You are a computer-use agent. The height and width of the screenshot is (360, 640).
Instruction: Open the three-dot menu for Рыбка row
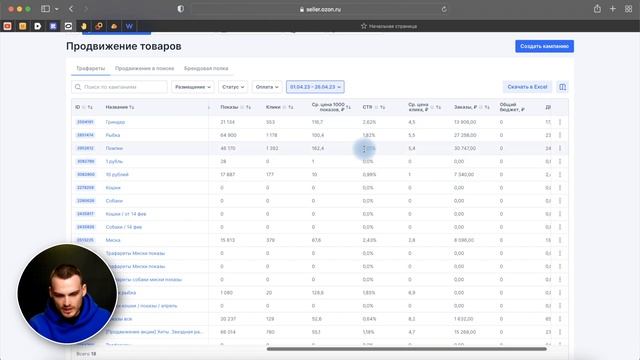(x=560, y=135)
